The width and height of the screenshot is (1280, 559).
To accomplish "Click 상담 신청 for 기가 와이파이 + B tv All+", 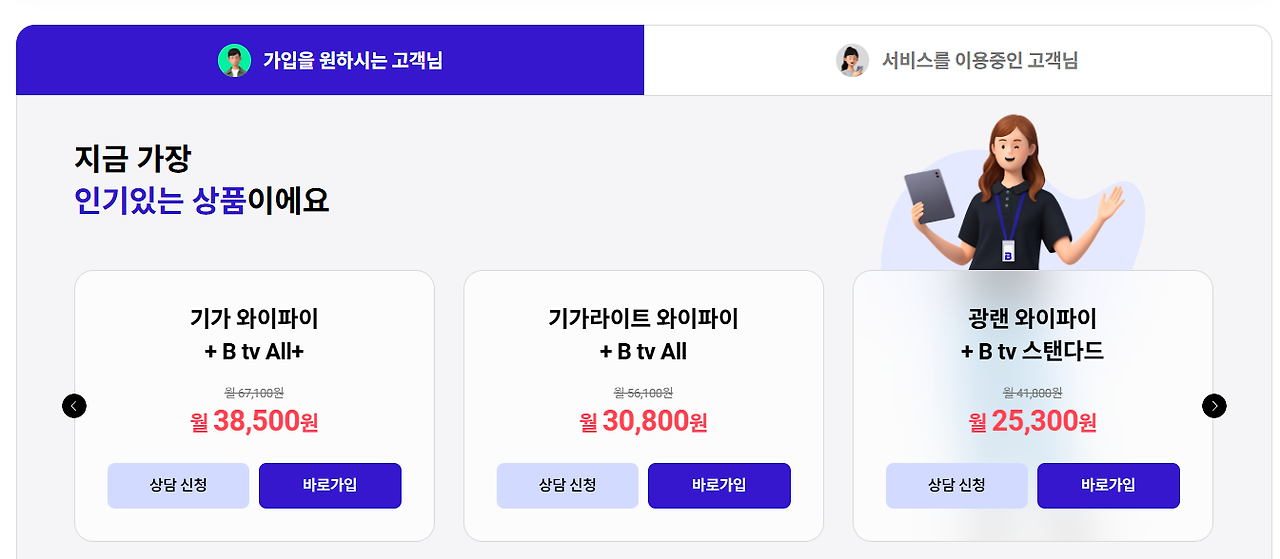I will tap(178, 486).
